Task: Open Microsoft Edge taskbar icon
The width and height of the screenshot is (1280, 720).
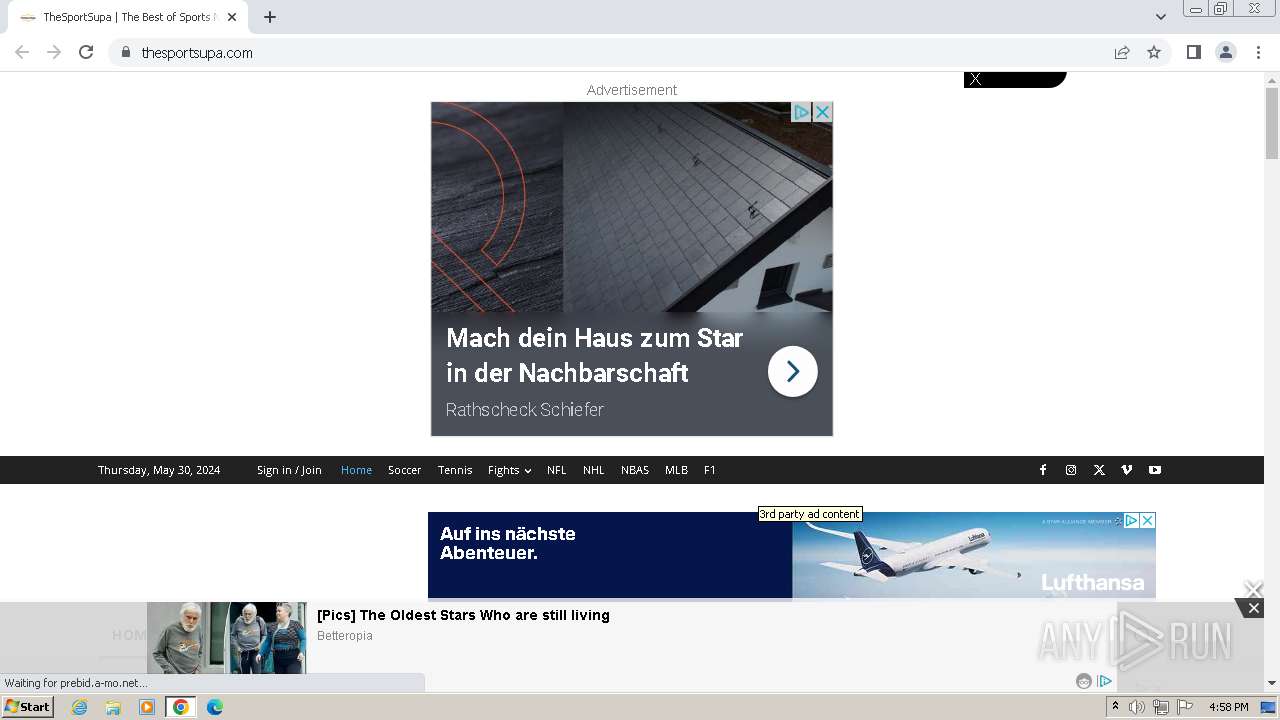Action: tap(214, 707)
